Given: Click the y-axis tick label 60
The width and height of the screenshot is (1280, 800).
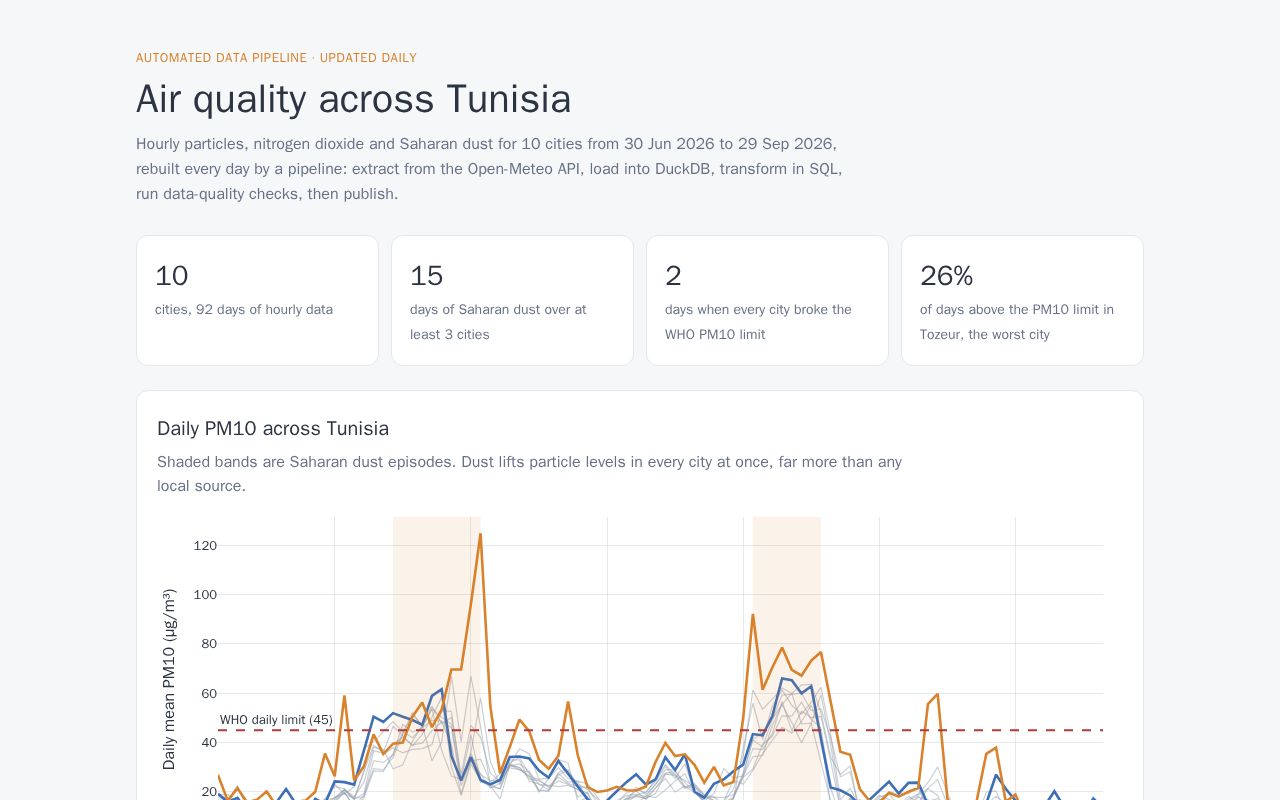Looking at the screenshot, I should tap(209, 694).
